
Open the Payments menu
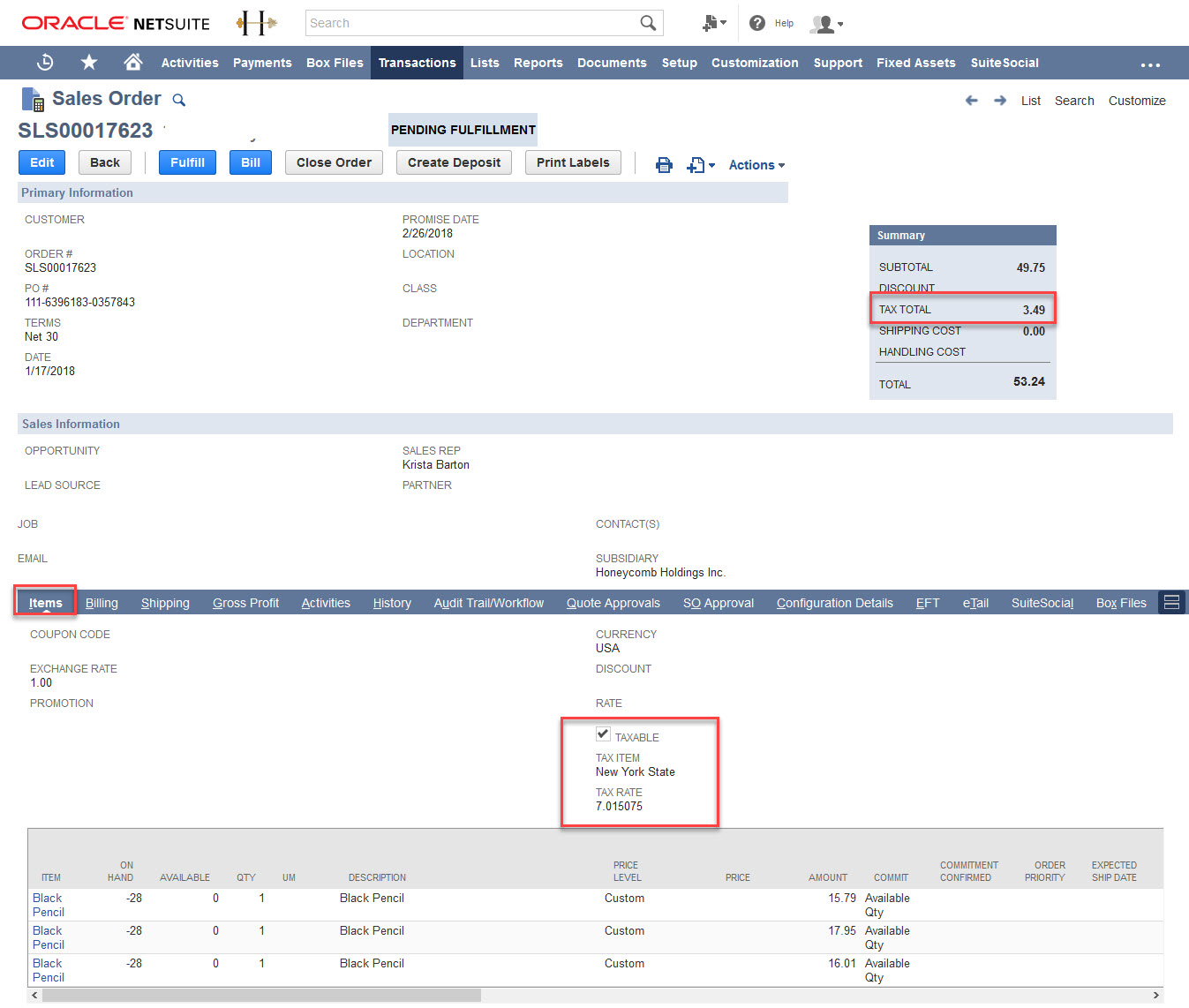[x=262, y=63]
